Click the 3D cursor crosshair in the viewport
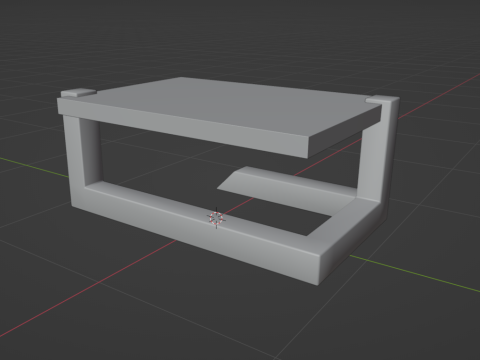Viewport: 480px width, 360px height. click(216, 218)
